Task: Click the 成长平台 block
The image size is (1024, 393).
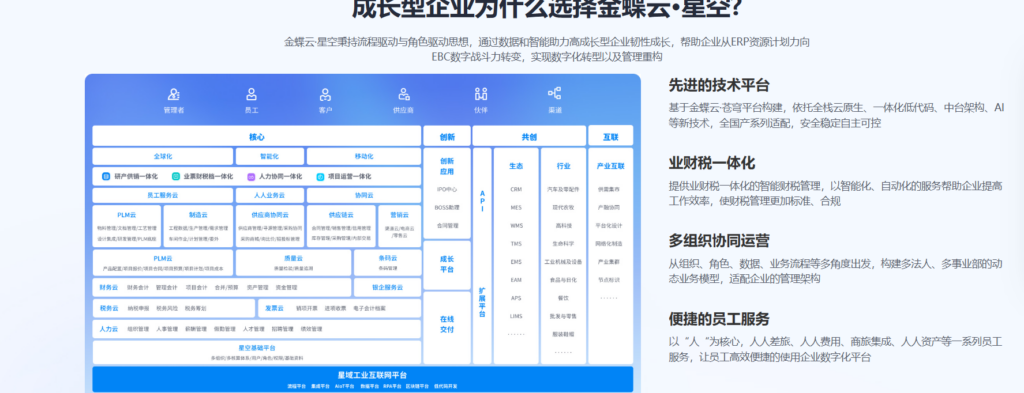Action: click(447, 264)
